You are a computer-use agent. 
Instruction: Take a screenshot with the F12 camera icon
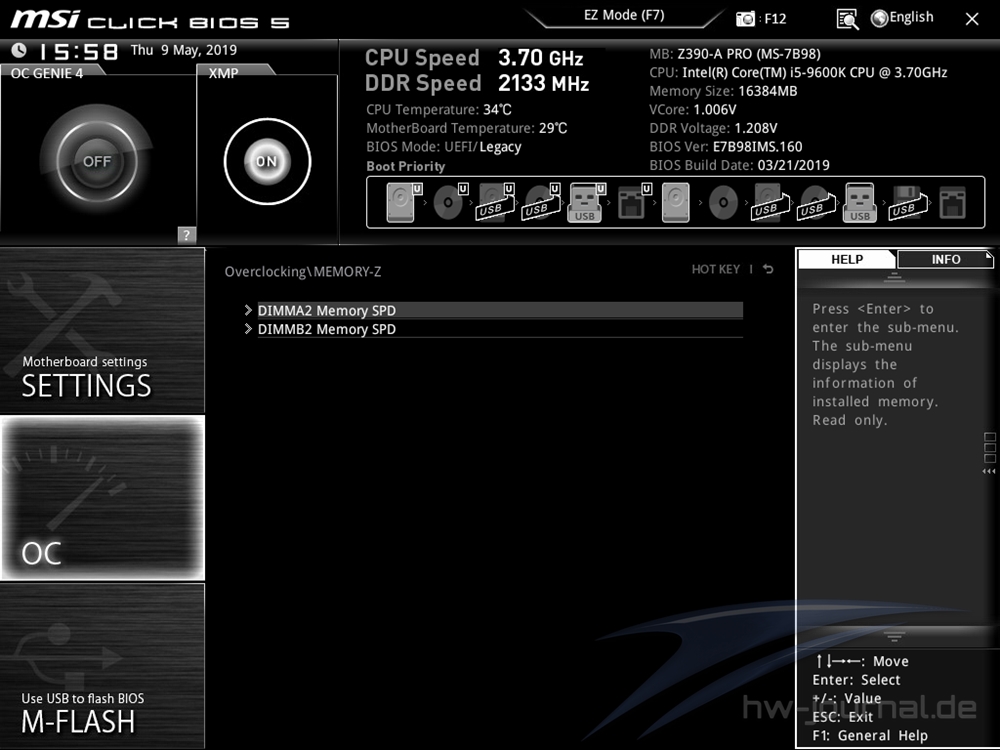coord(745,18)
